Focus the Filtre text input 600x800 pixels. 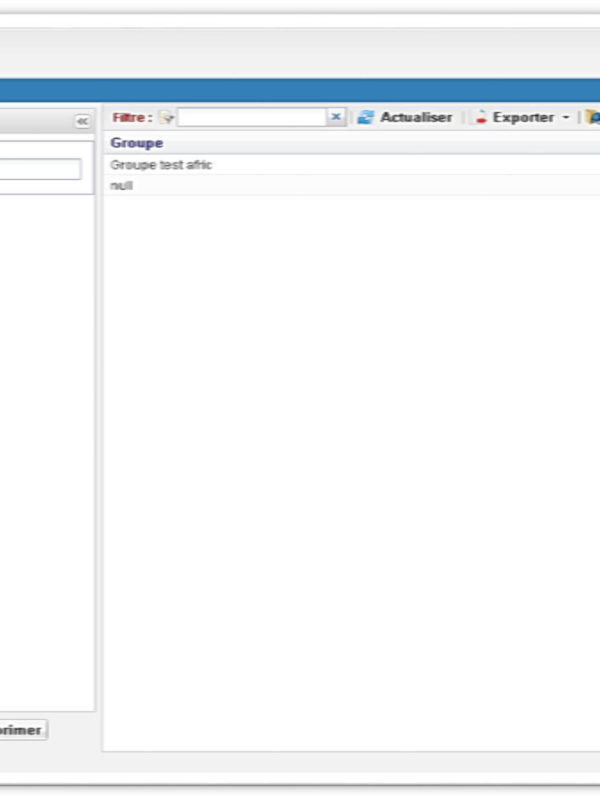[252, 118]
